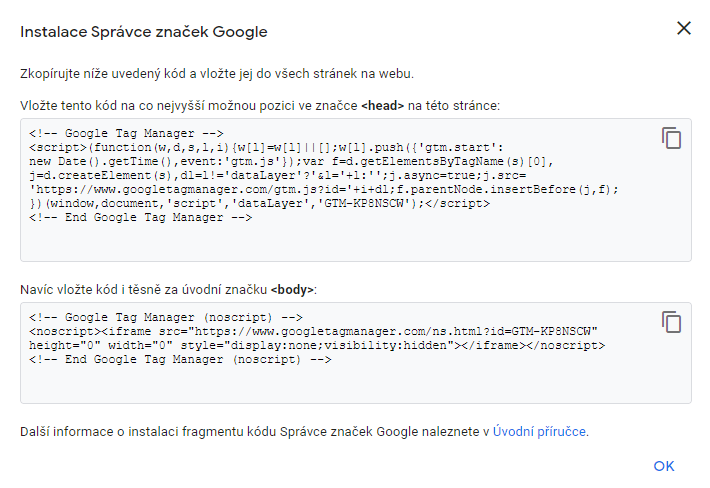
Task: Open the Úvodní příručce link
Action: tap(539, 431)
